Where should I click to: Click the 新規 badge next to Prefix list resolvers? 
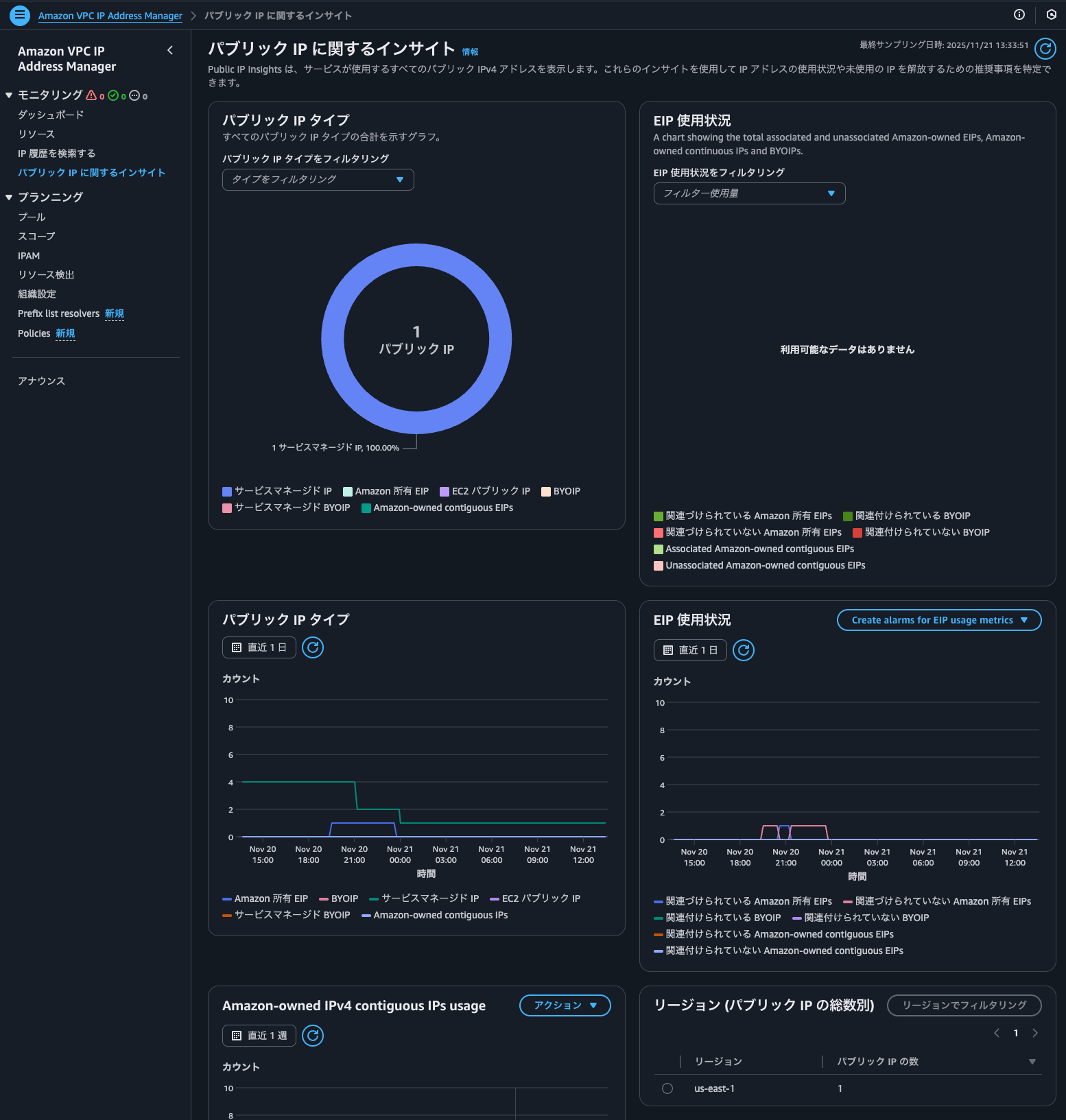tap(115, 313)
